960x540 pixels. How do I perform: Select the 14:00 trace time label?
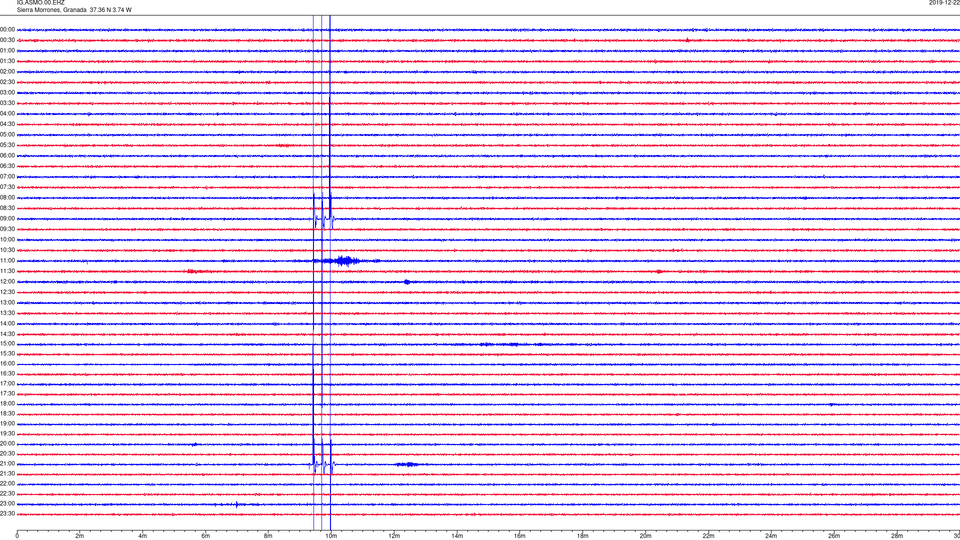7,324
